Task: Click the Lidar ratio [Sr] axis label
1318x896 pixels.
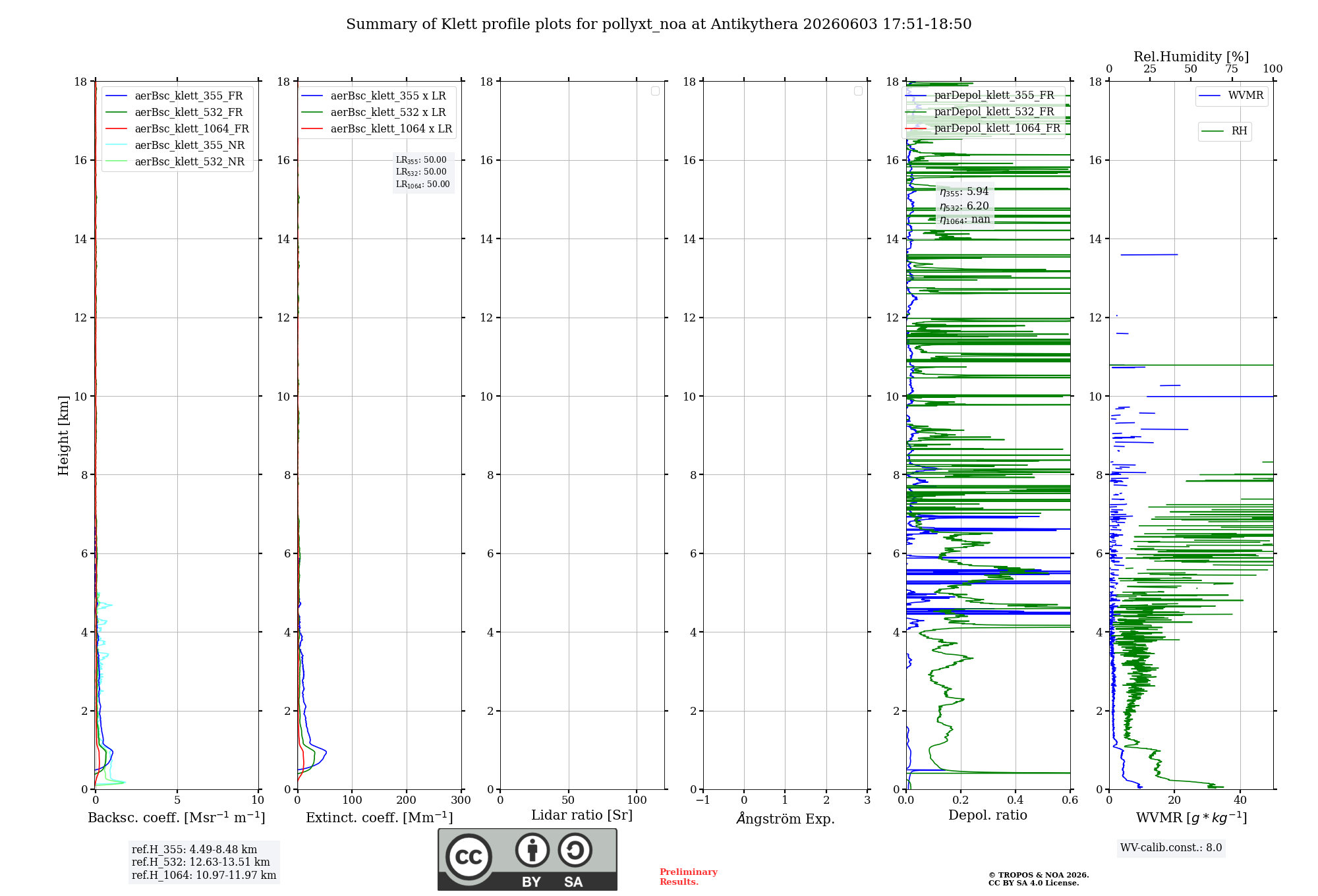Action: [582, 816]
